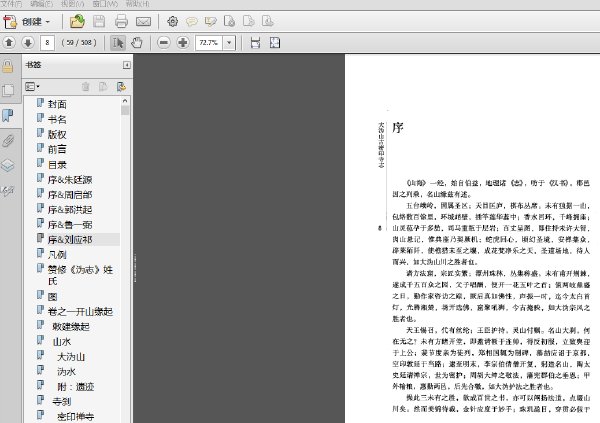Click the zoom in plus button
This screenshot has width=600, height=423.
pos(183,42)
